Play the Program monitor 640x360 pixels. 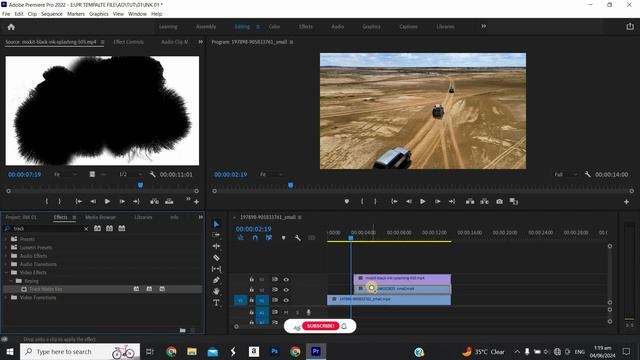click(422, 202)
